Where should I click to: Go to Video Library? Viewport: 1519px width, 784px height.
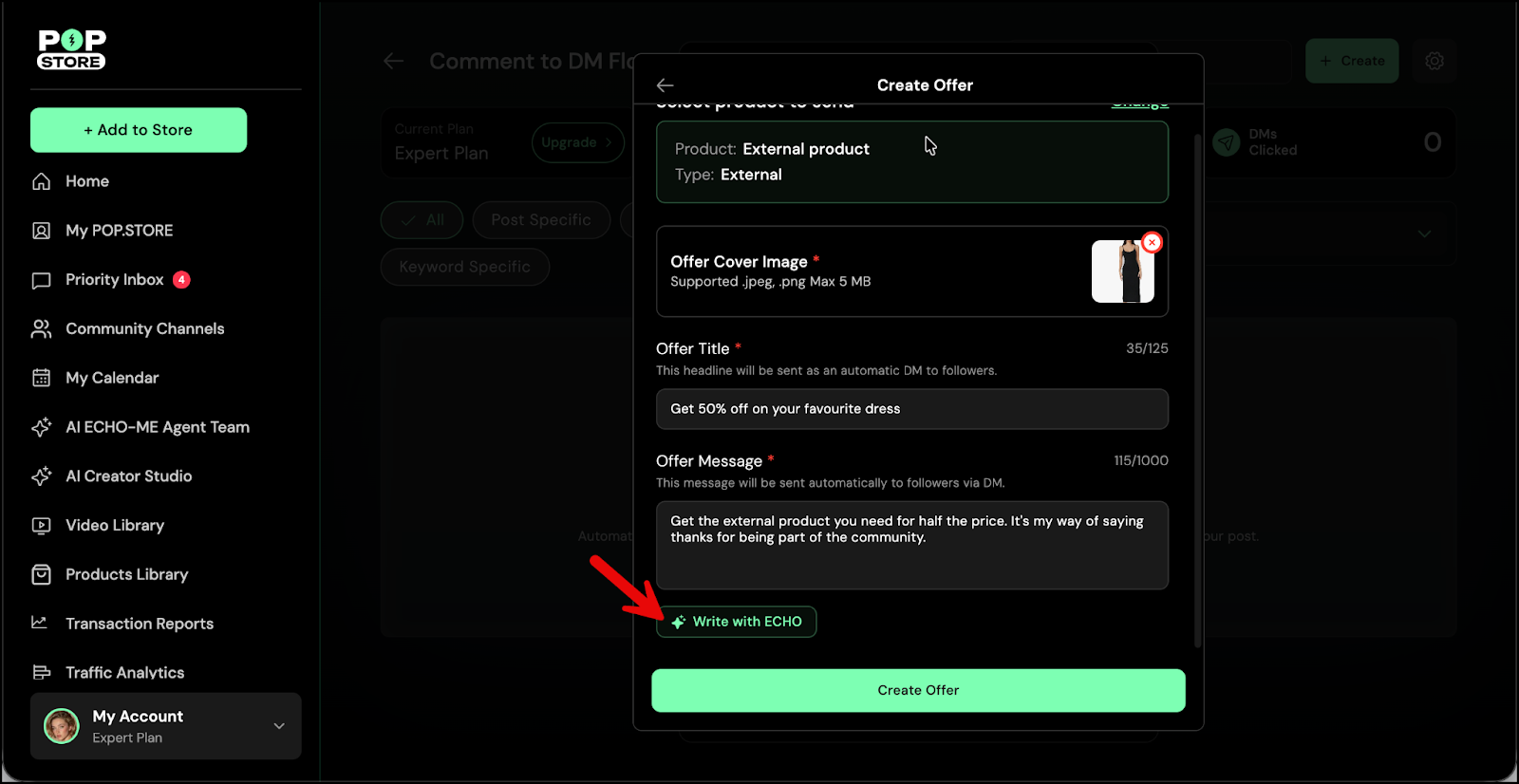114,526
